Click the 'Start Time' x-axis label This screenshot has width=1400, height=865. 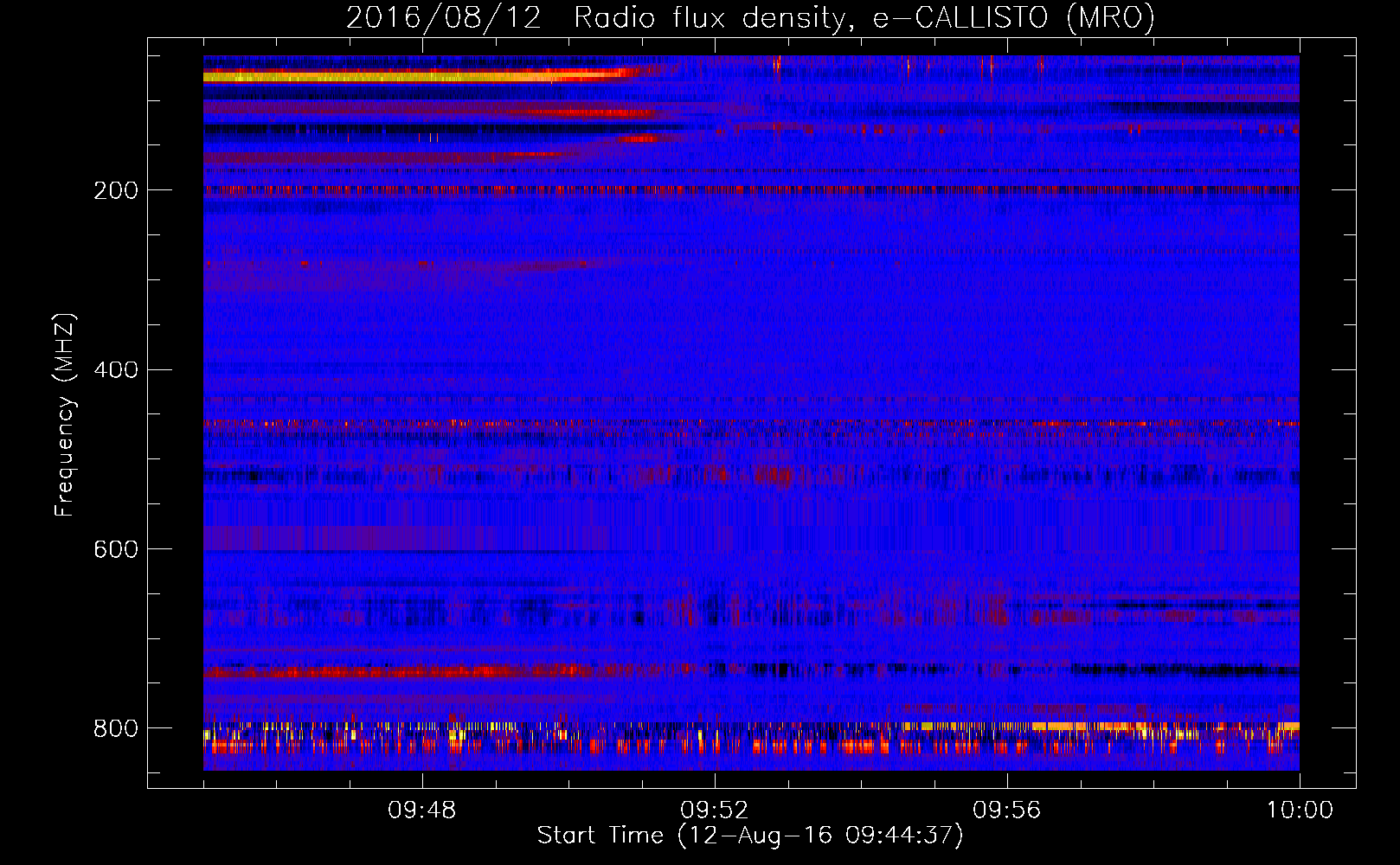click(x=600, y=836)
